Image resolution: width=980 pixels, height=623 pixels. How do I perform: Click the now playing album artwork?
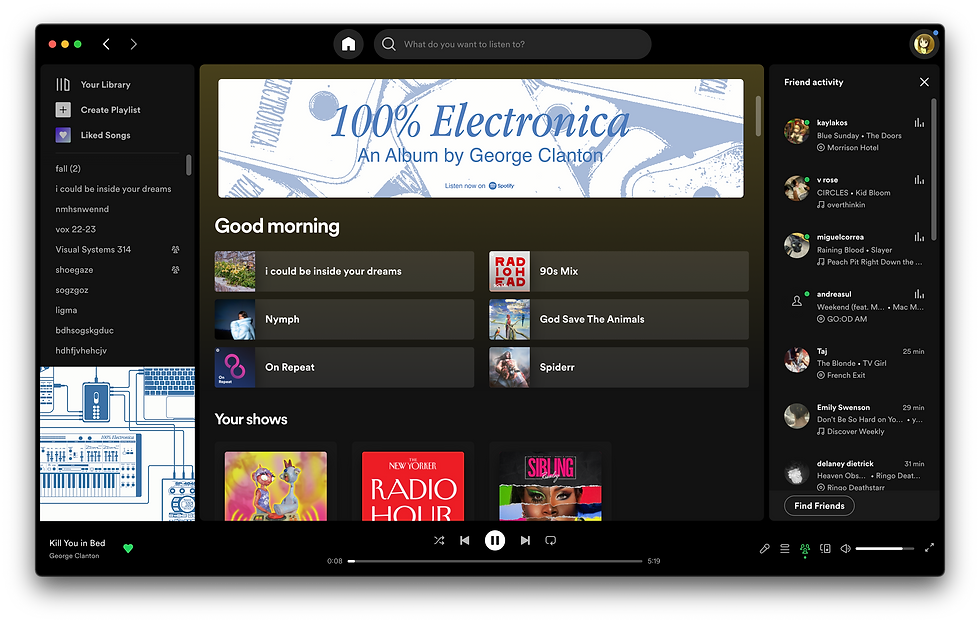point(118,444)
